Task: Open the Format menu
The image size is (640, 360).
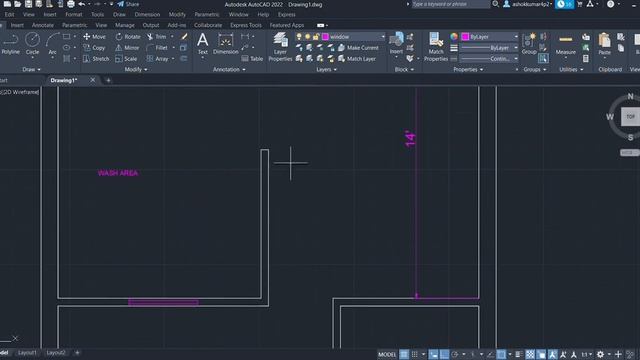Action: pos(73,15)
